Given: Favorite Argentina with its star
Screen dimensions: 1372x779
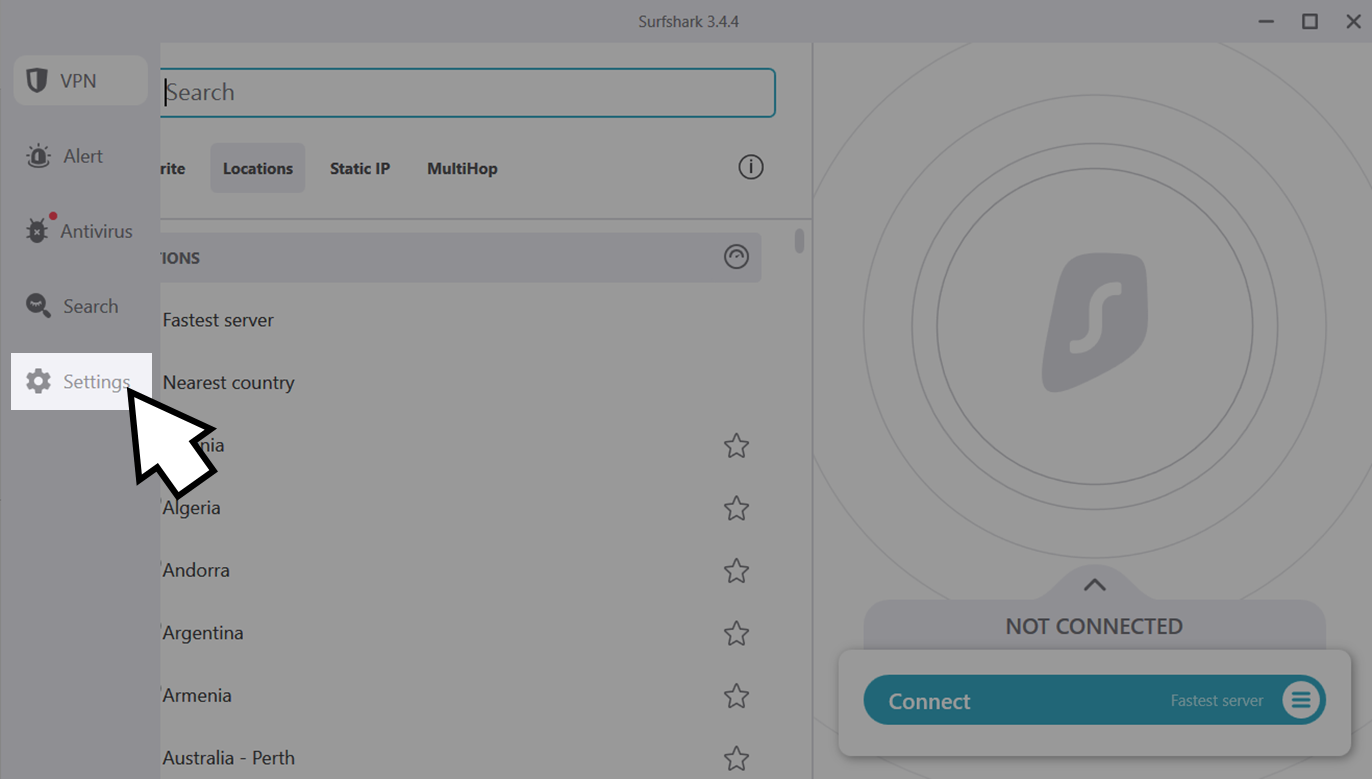Looking at the screenshot, I should pyautogui.click(x=736, y=633).
